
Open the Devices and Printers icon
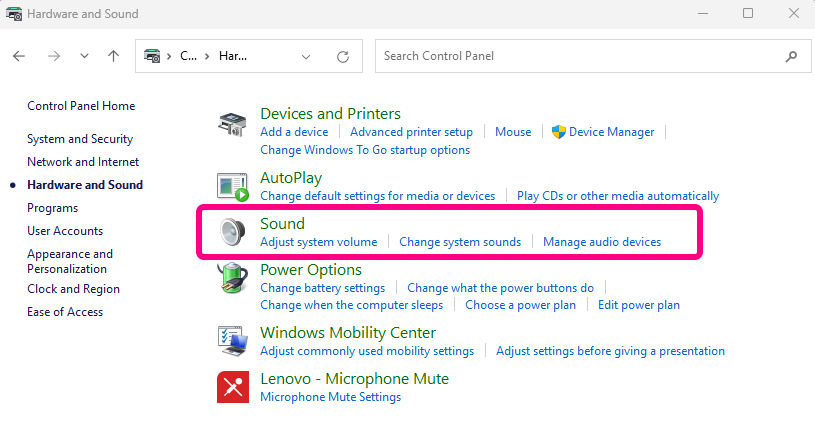[x=232, y=125]
